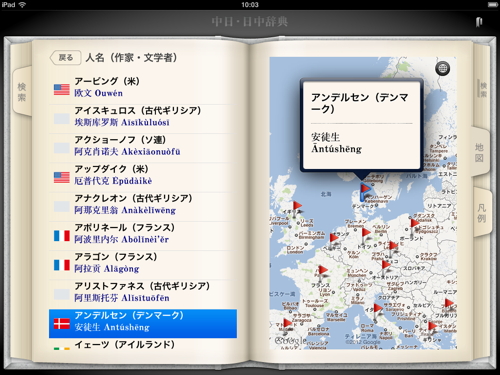This screenshot has height=375, width=500.
Task: Open the bookmark icon in the top bar
Action: [x=479, y=22]
